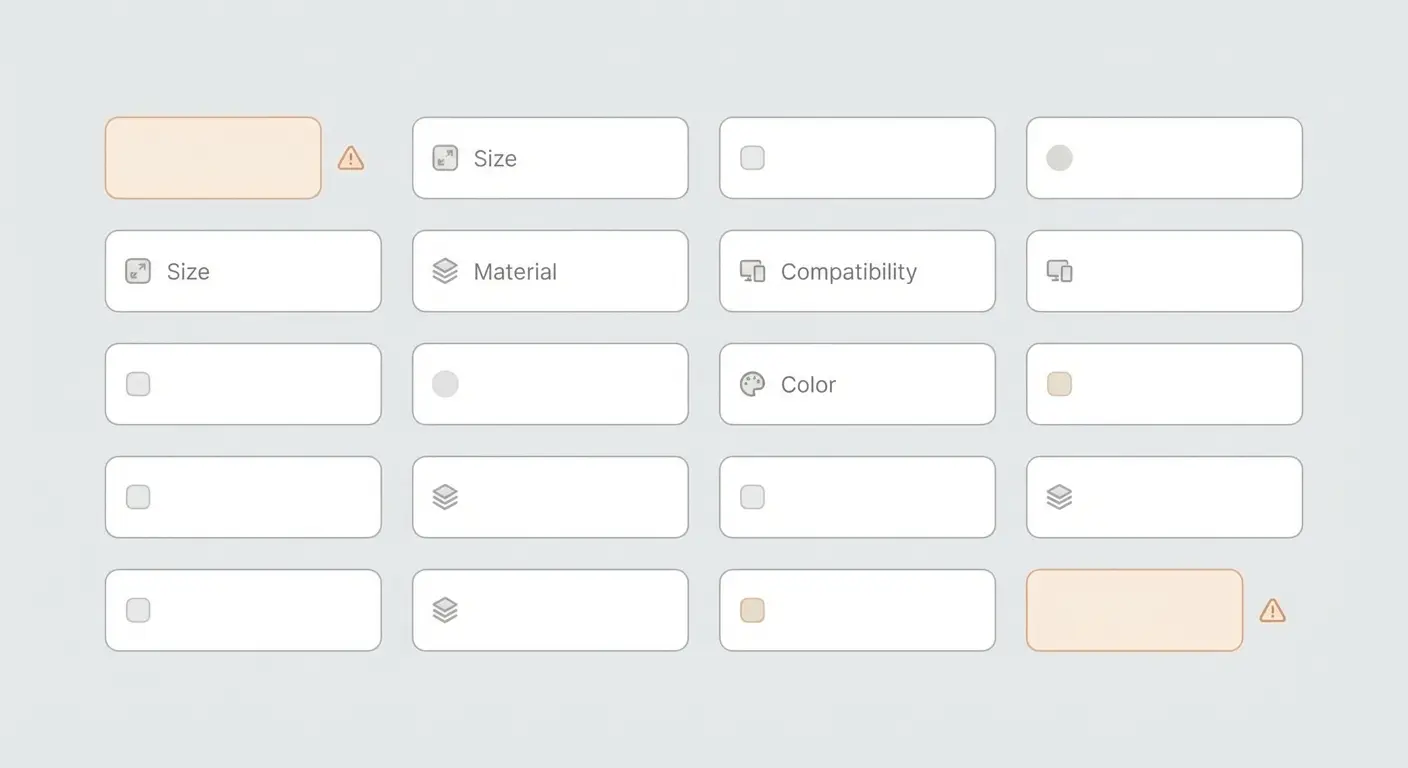This screenshot has height=768, width=1408.
Task: Click the orange swatch in the third-row rightmost chip
Action: [x=1059, y=384]
